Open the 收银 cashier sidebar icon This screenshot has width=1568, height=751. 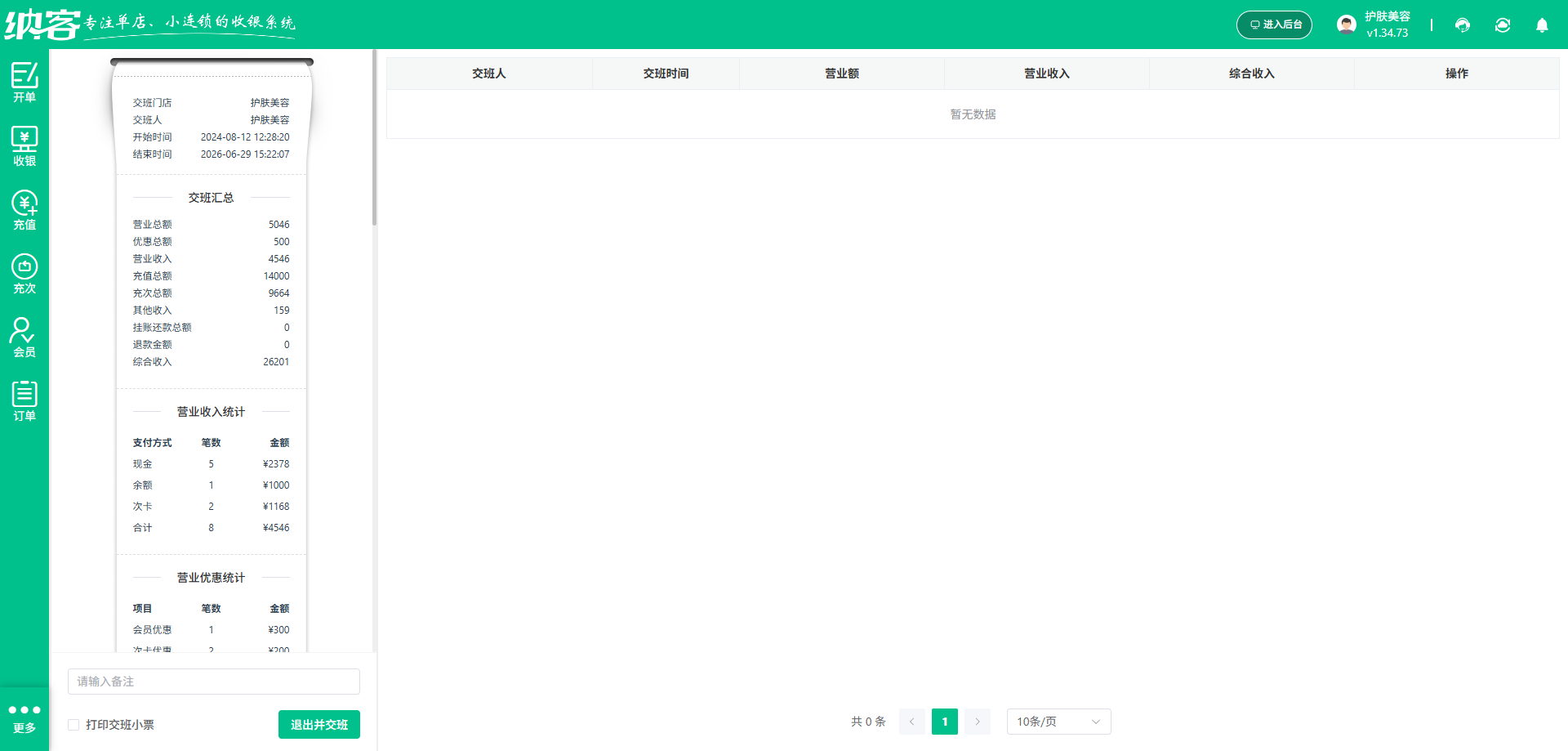tap(24, 146)
